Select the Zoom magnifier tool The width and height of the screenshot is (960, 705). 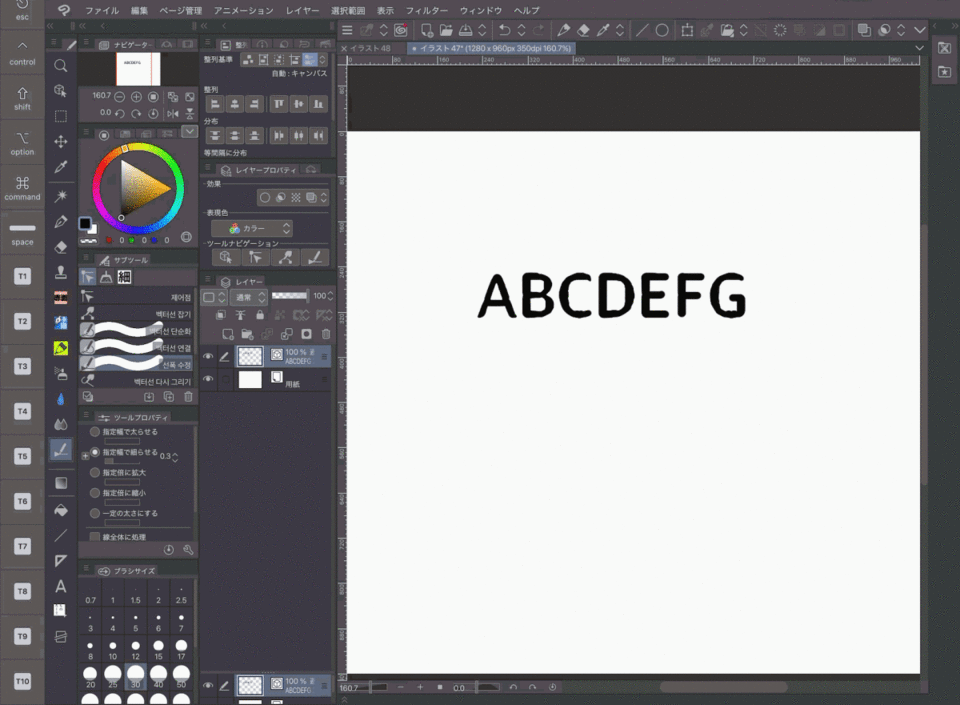coord(61,65)
